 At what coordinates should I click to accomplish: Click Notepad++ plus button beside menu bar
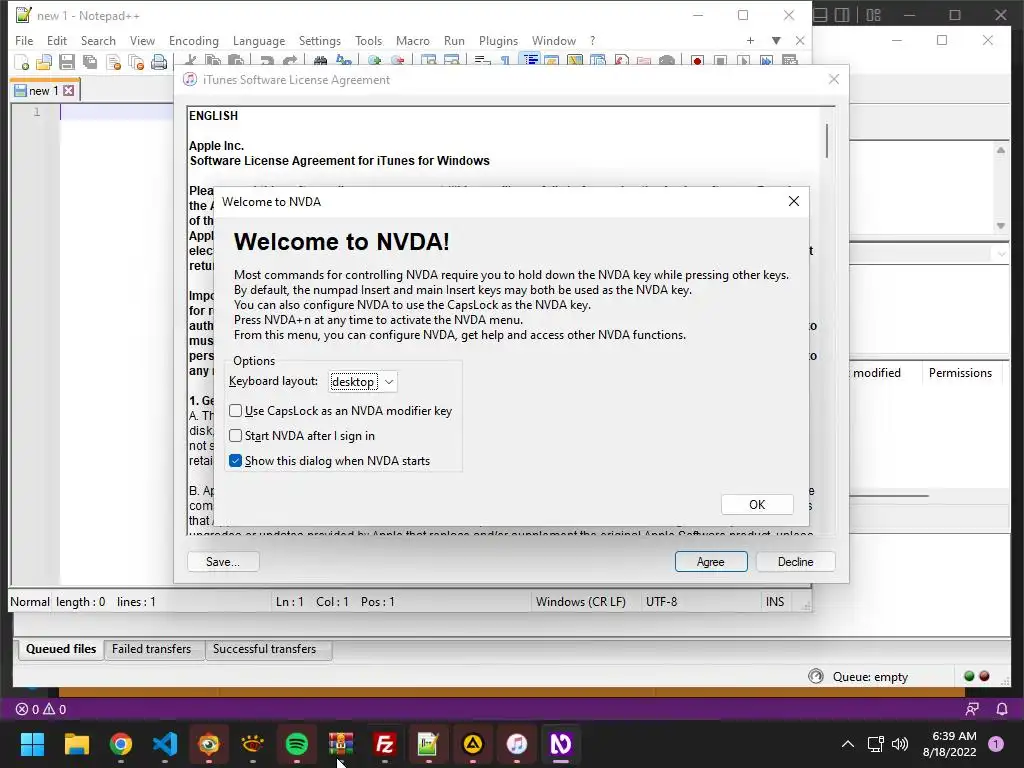coord(750,40)
